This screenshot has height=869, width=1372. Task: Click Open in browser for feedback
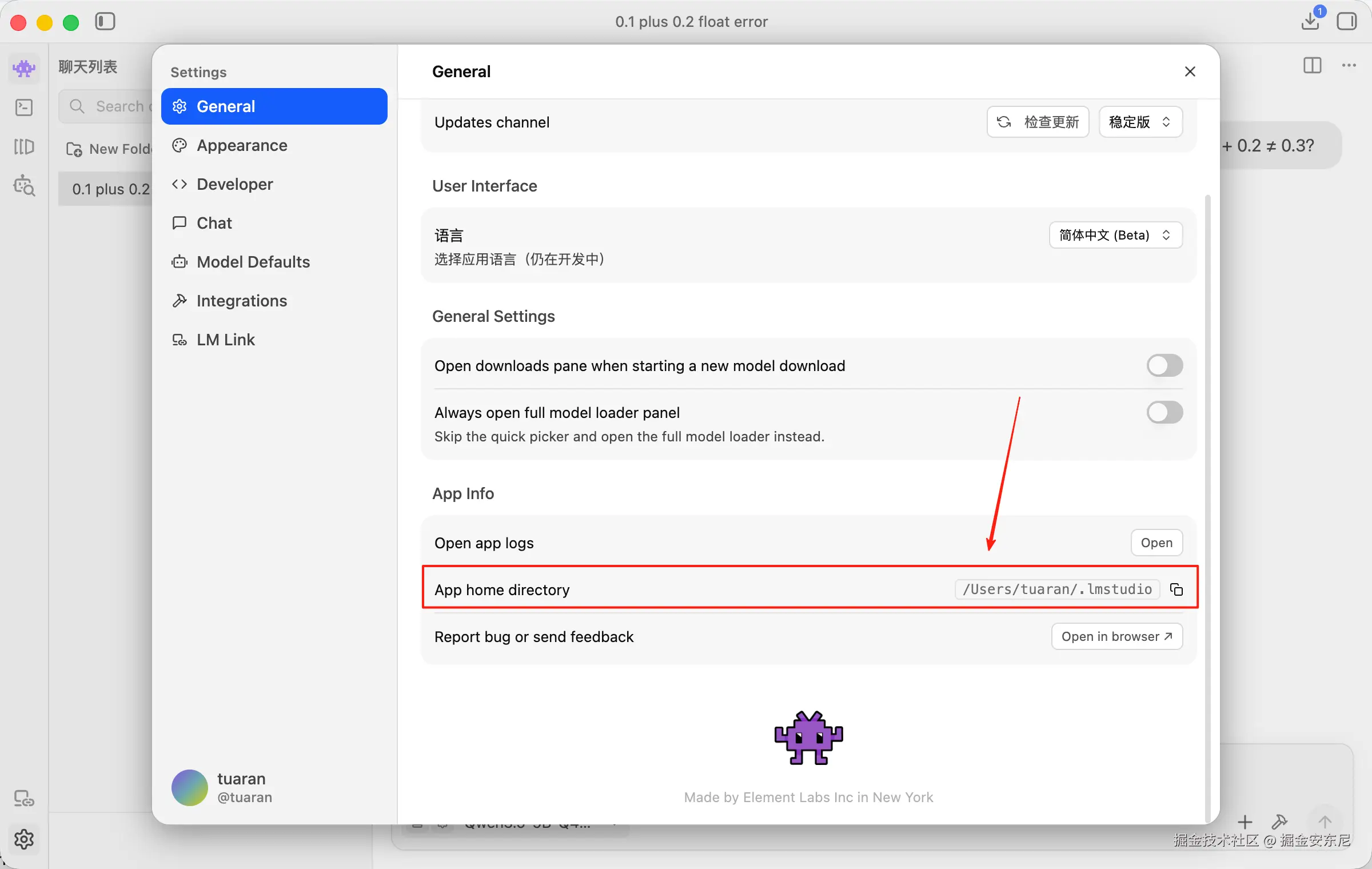1116,636
